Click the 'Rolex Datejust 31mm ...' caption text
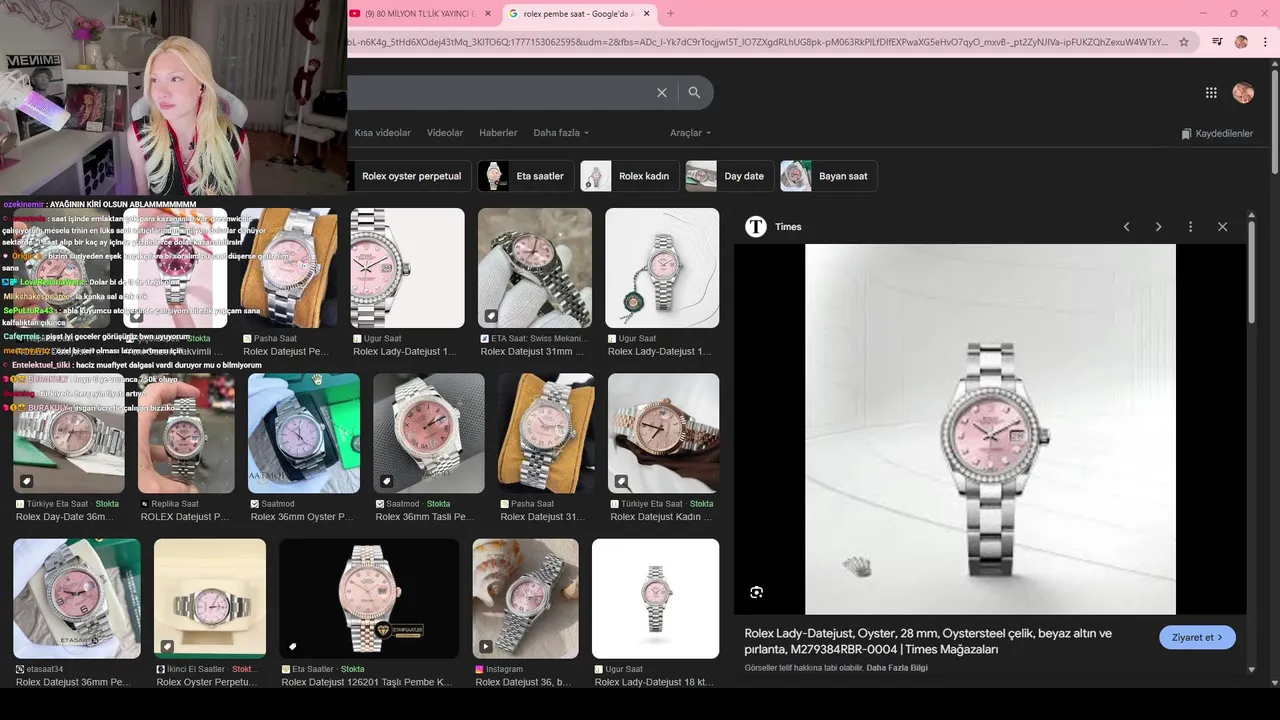 pyautogui.click(x=532, y=352)
